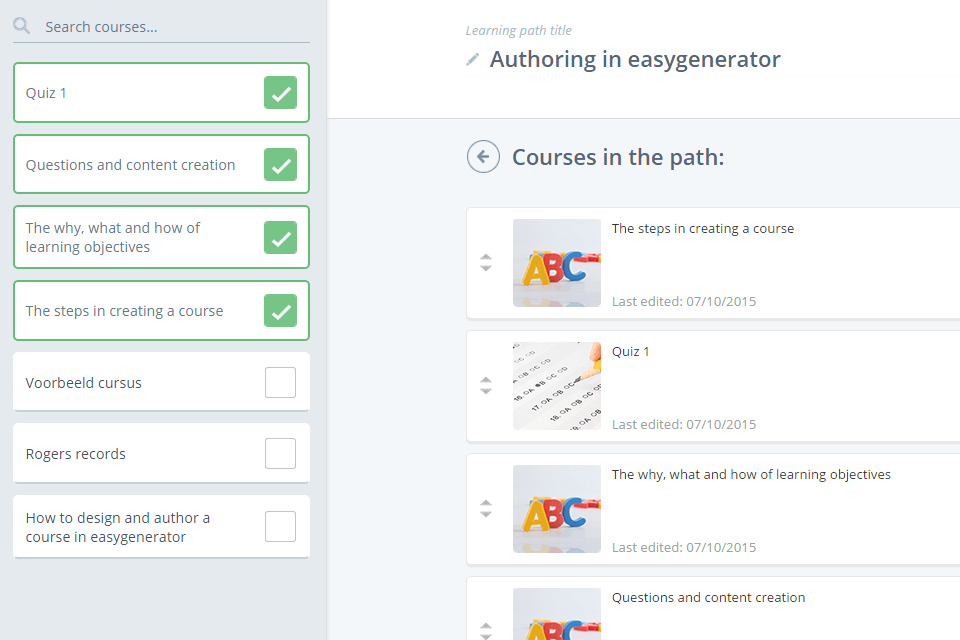Screen dimensions: 960x640
Task: Click the Learning path title caption
Action: coord(519,31)
